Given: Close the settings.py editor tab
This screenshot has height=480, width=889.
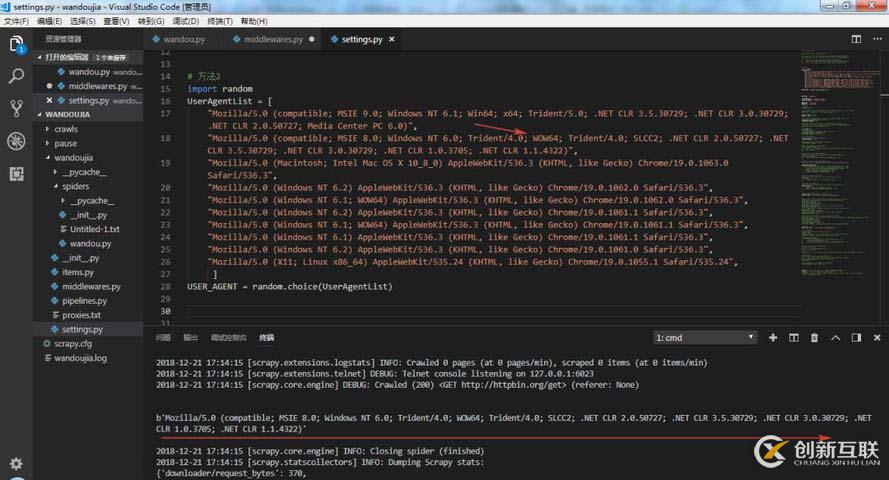Looking at the screenshot, I should [x=392, y=39].
